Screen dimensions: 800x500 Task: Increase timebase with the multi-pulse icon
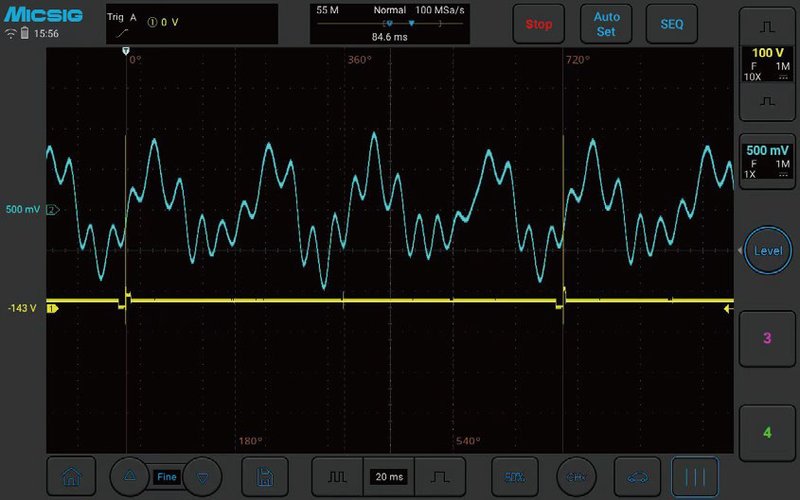pos(337,477)
